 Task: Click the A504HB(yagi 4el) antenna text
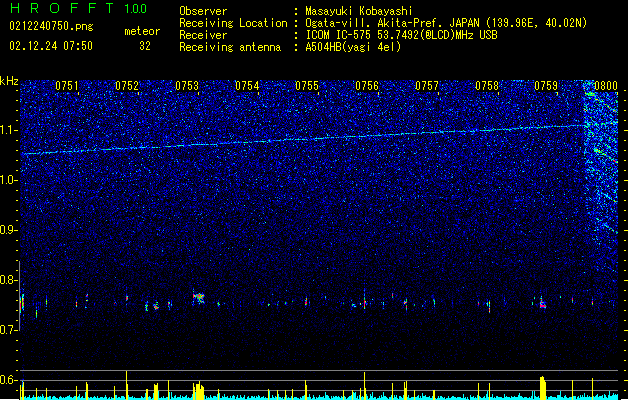353,47
